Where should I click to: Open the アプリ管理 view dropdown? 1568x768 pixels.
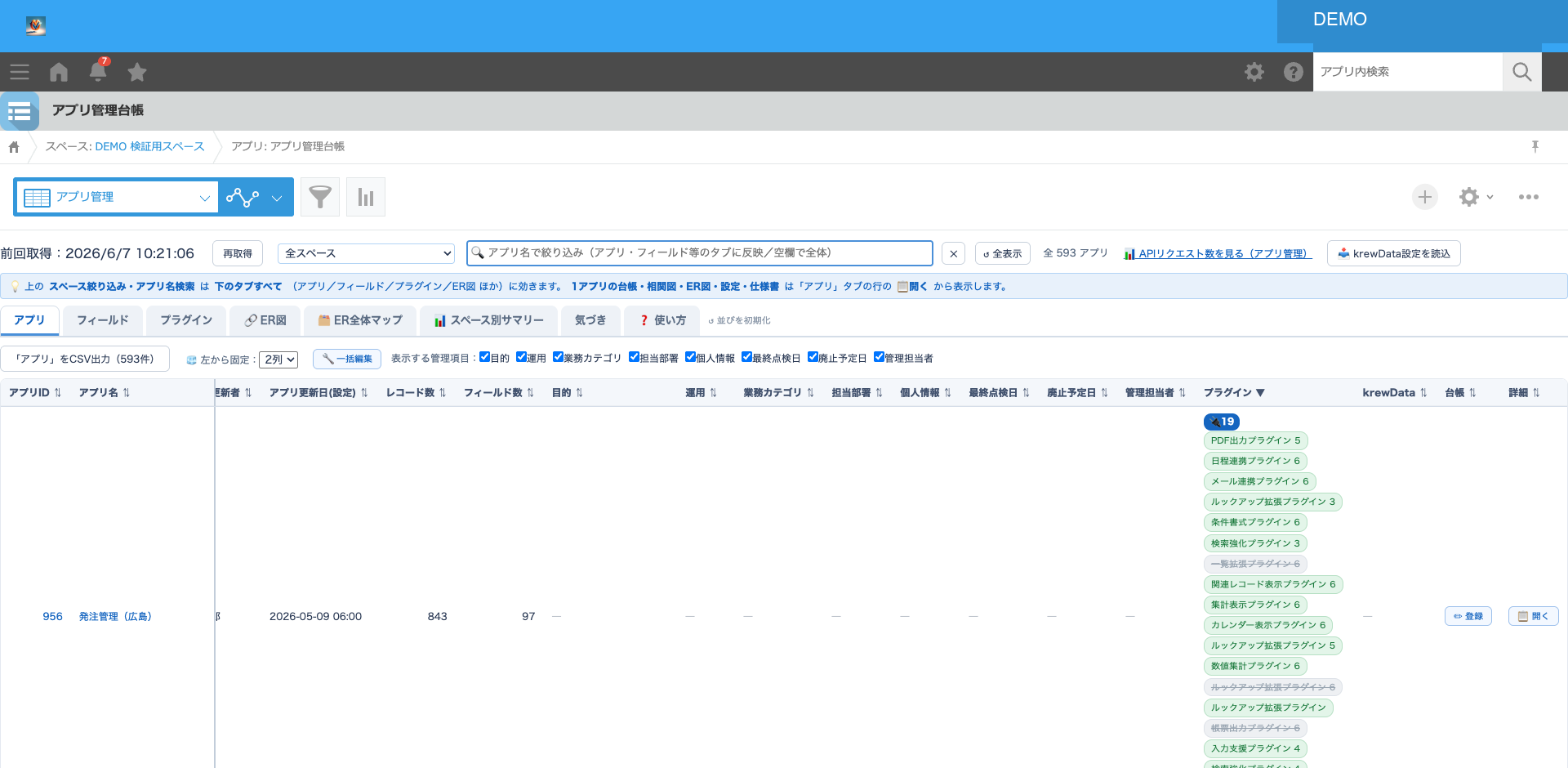[117, 197]
